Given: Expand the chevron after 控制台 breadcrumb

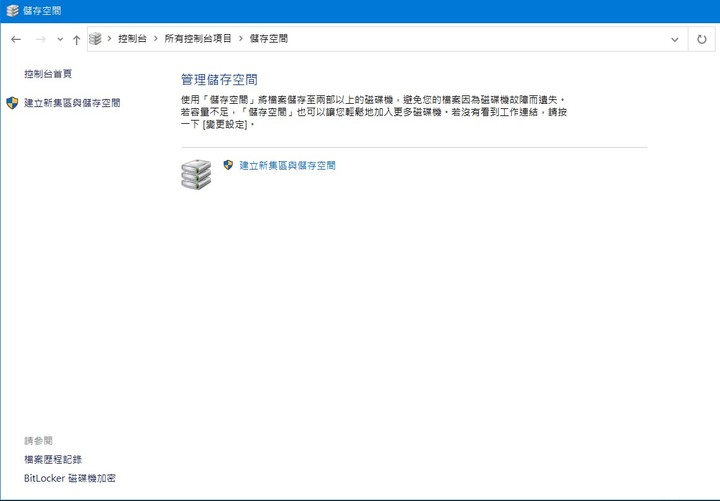Looking at the screenshot, I should [x=156, y=39].
